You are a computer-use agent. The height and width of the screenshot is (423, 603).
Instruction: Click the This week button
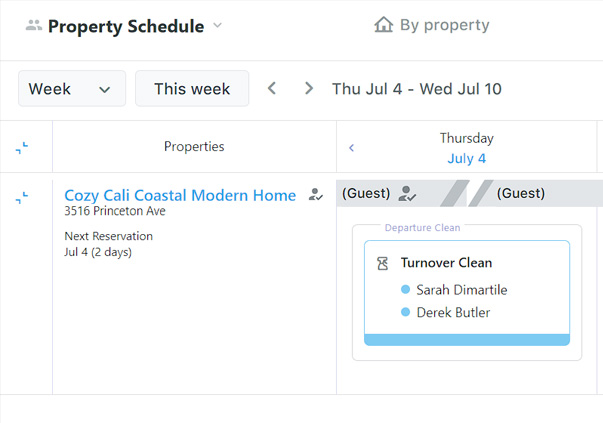(192, 89)
